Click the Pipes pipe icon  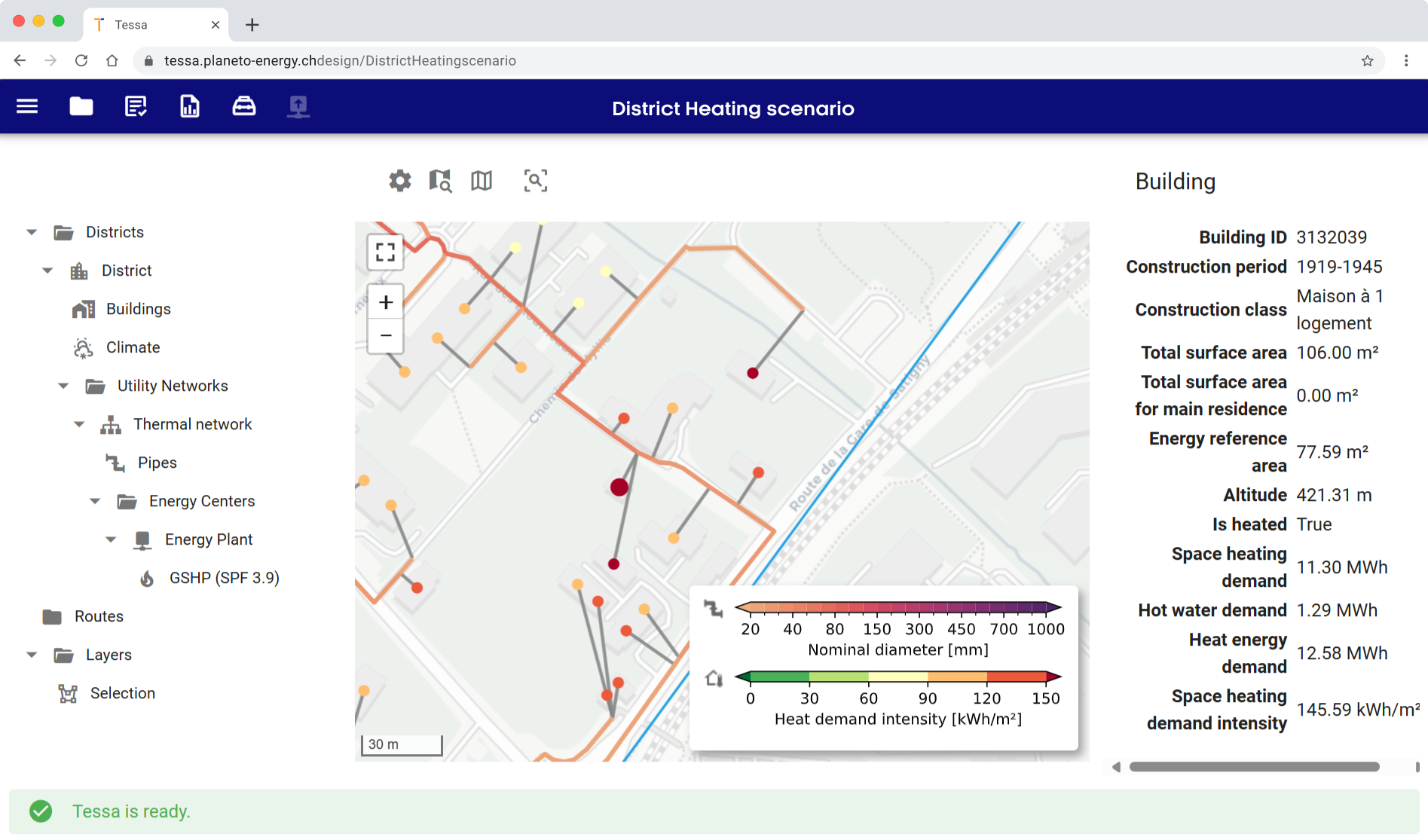click(115, 463)
